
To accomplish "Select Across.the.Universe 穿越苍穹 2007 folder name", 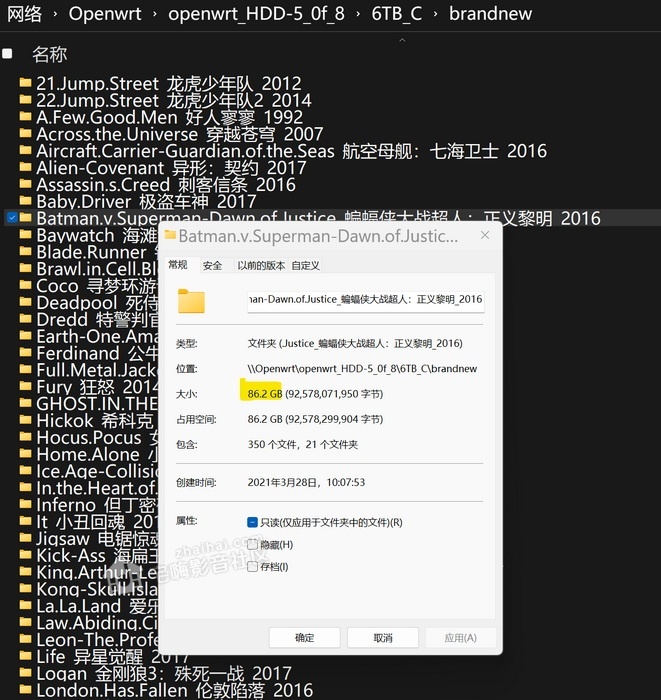I will 179,134.
